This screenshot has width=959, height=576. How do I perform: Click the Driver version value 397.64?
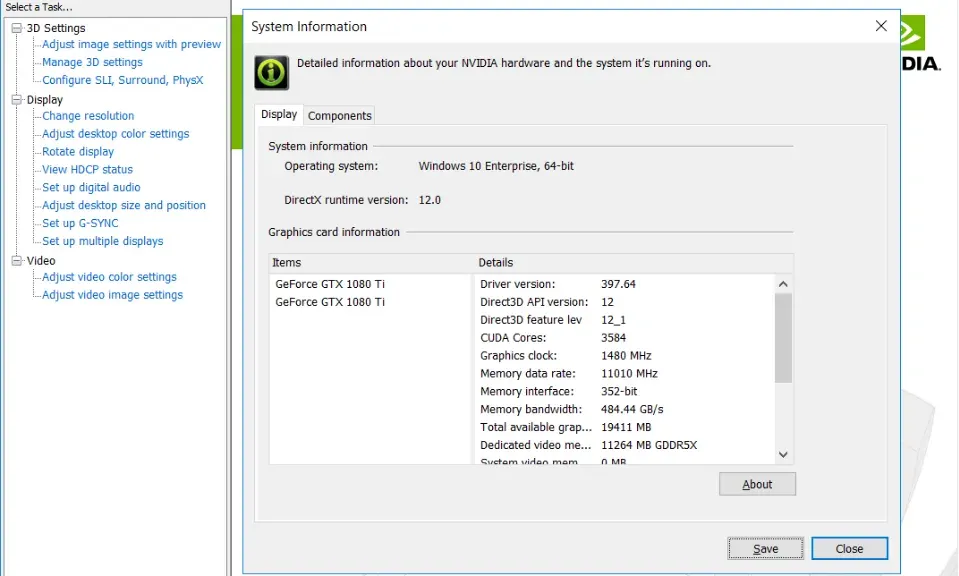pos(618,284)
